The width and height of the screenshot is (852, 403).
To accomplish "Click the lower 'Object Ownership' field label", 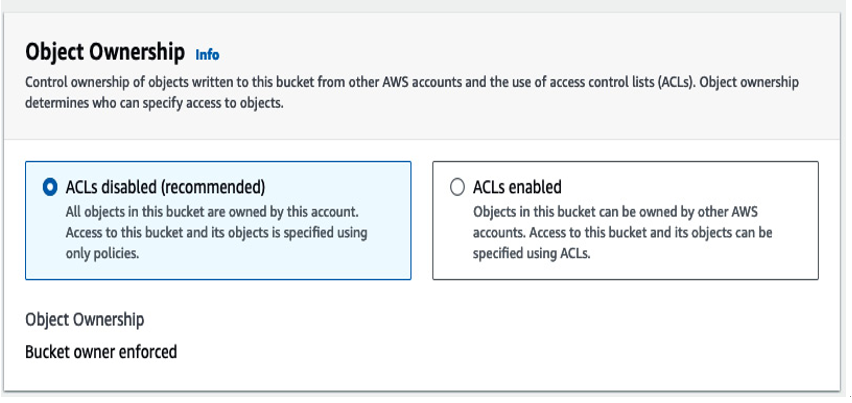I will pyautogui.click(x=85, y=319).
